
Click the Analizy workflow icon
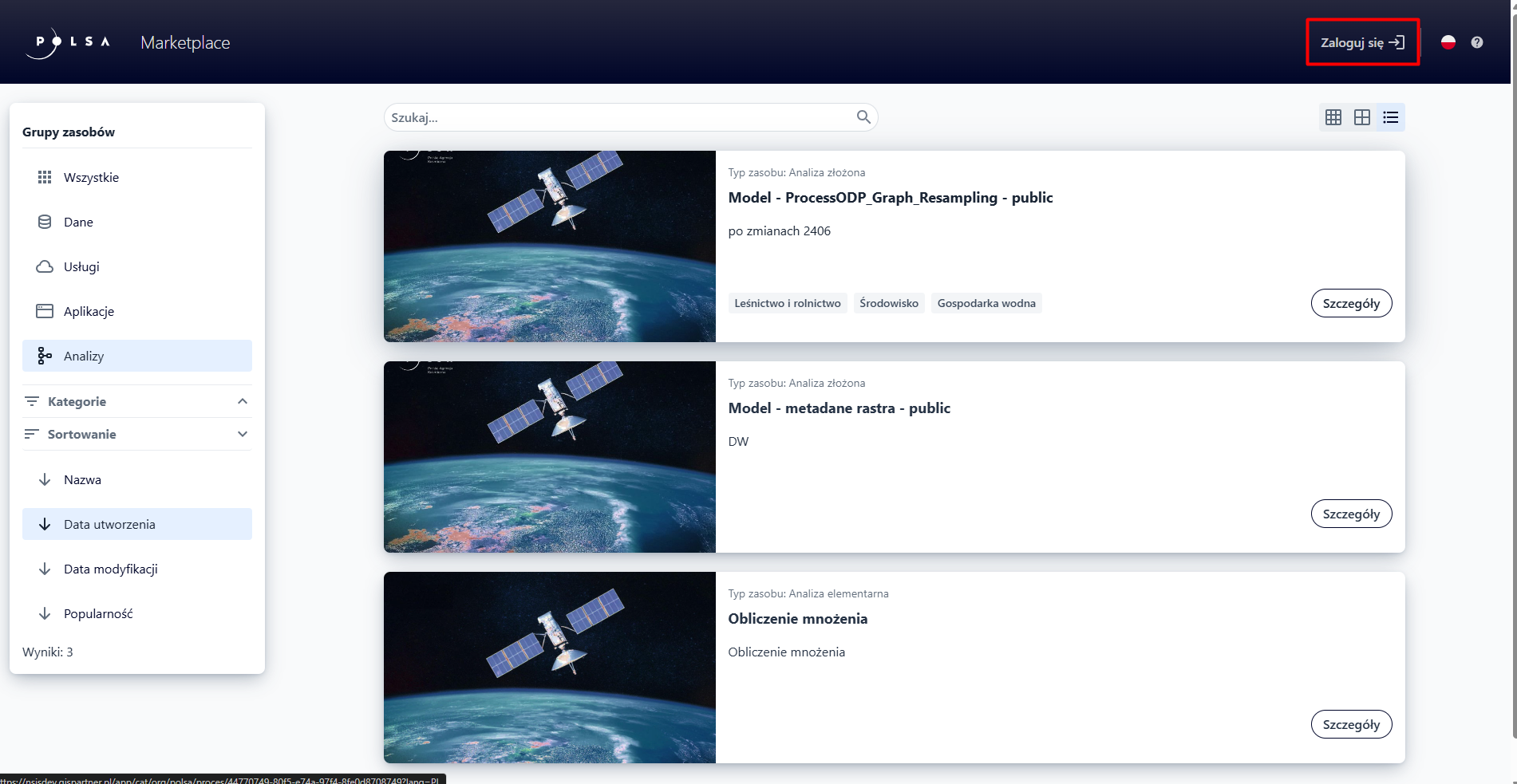(x=45, y=356)
